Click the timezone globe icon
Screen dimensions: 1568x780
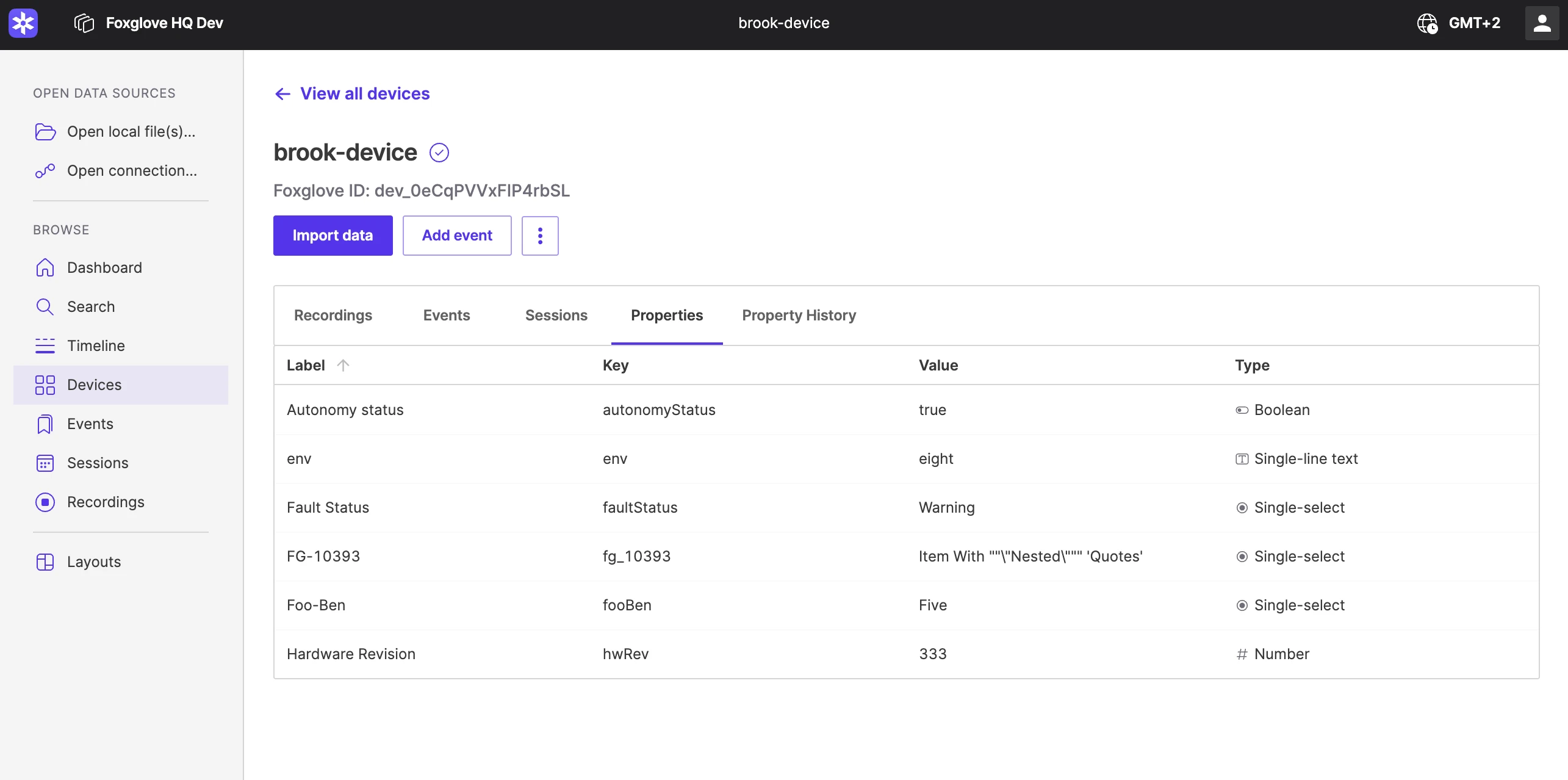point(1426,23)
